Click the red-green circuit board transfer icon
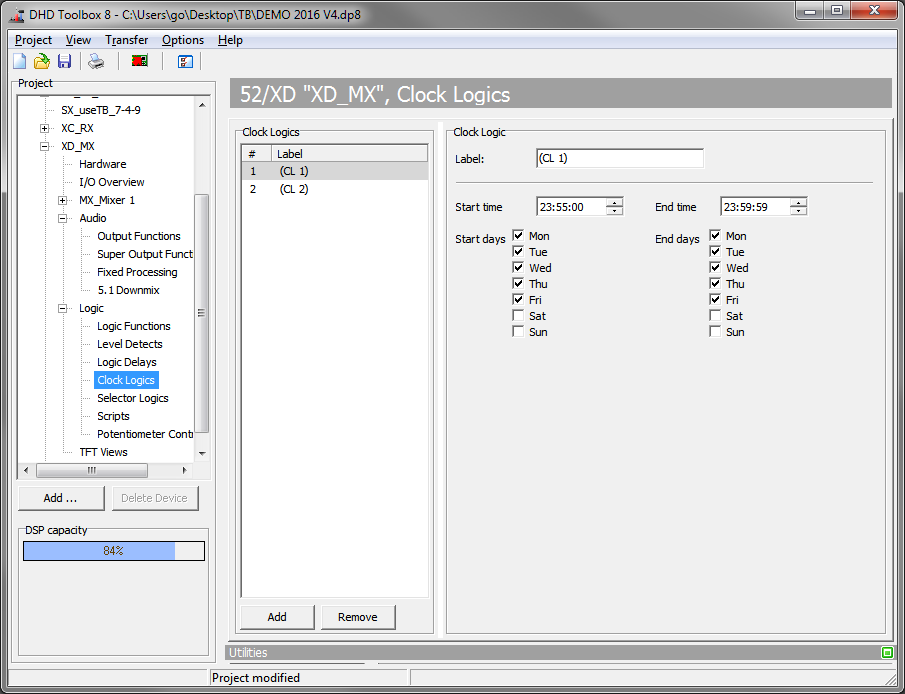Viewport: 905px width, 694px height. [140, 62]
